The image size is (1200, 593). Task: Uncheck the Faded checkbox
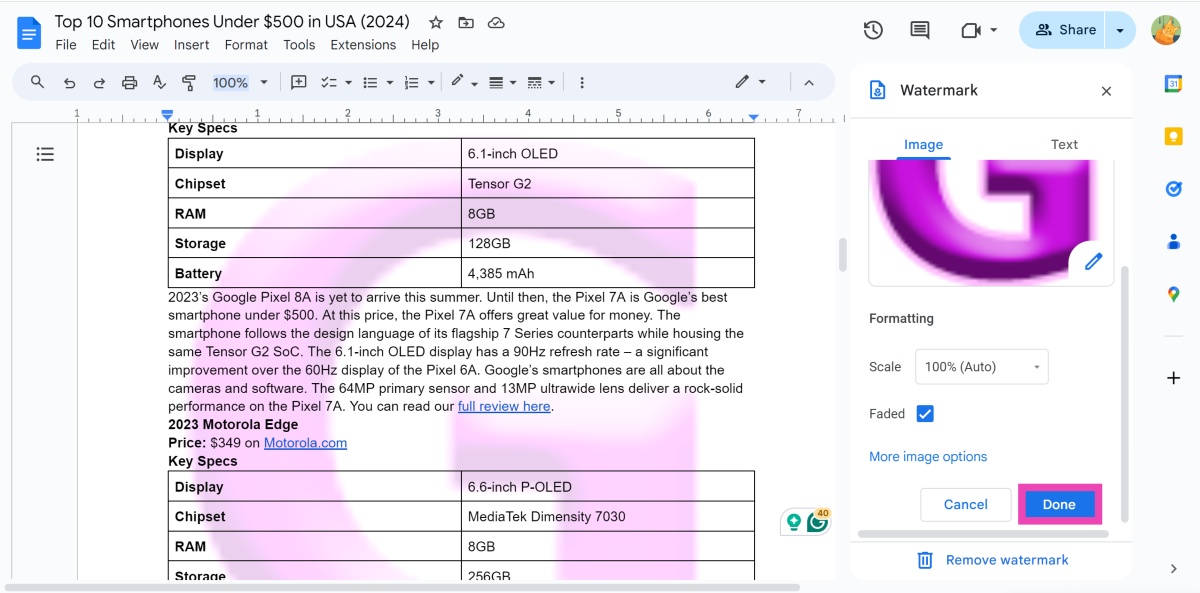click(925, 414)
